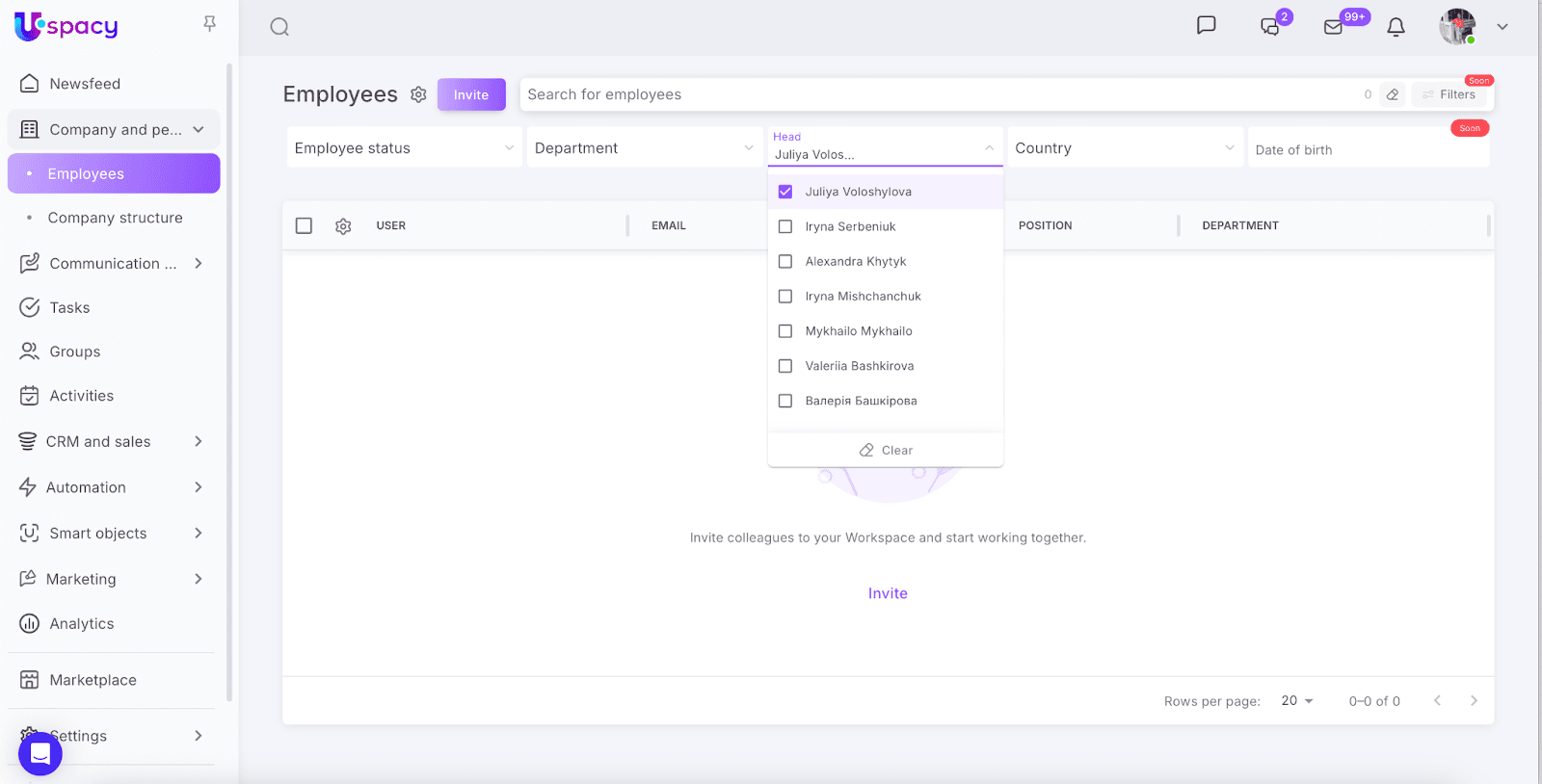
Task: Click the table column settings gear icon
Action: [x=343, y=226]
